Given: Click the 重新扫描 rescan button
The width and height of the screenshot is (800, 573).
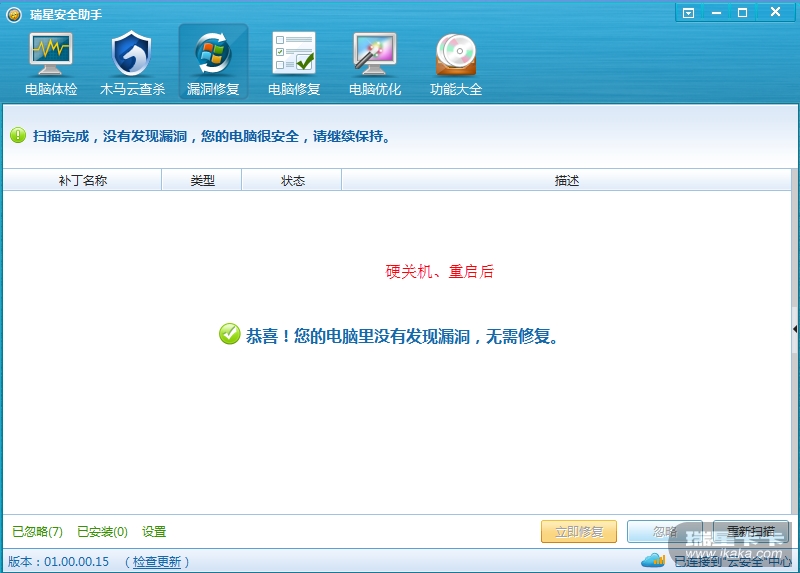Looking at the screenshot, I should [751, 532].
